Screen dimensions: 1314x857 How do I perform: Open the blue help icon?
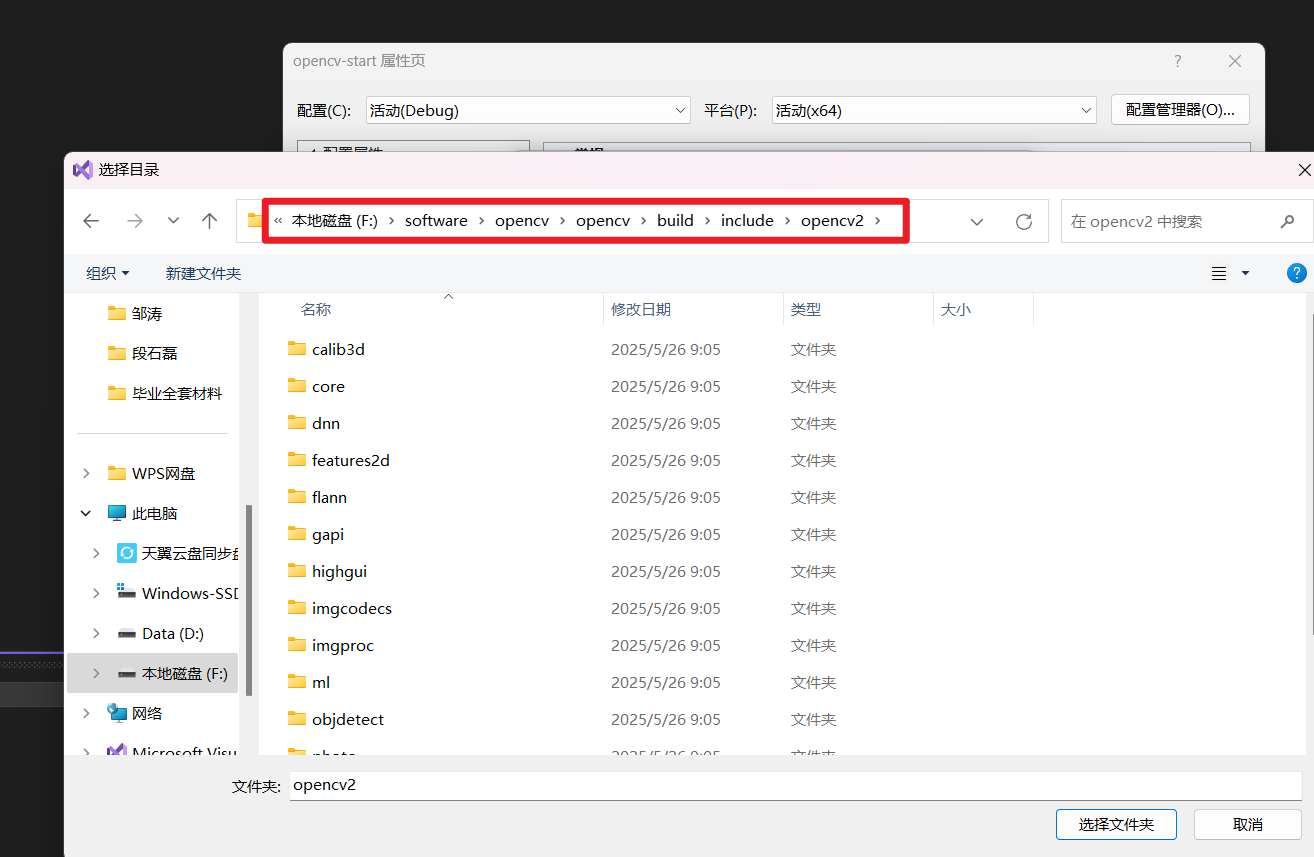pos(1296,273)
